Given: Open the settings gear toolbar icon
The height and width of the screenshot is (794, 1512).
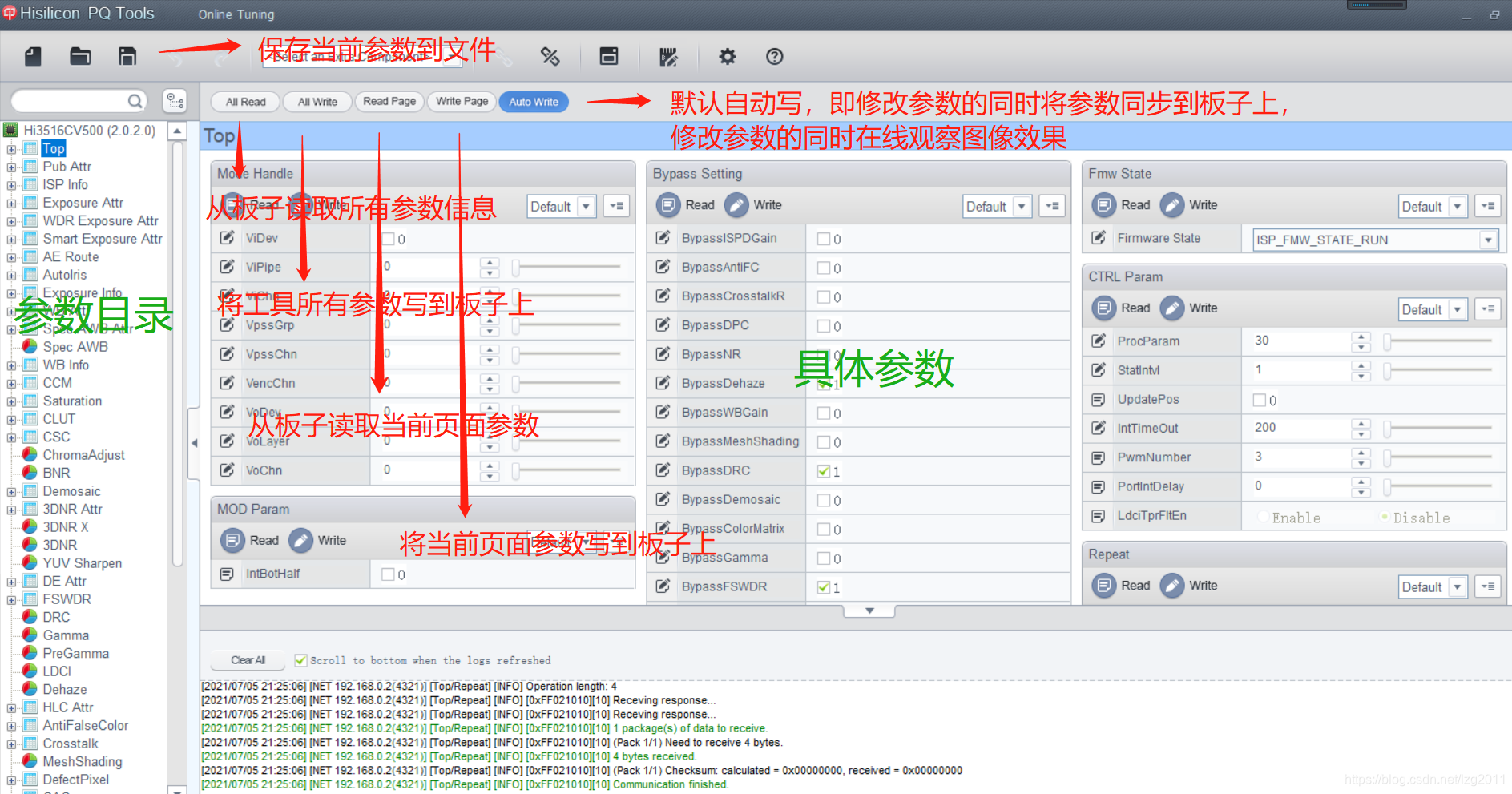Looking at the screenshot, I should click(727, 56).
